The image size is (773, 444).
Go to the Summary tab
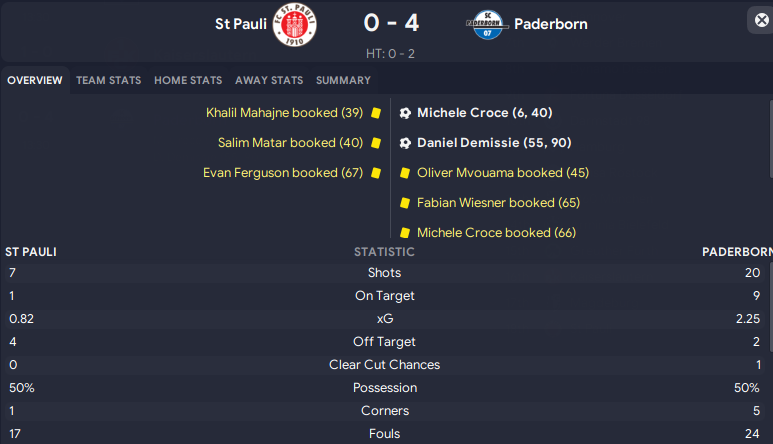coord(343,80)
